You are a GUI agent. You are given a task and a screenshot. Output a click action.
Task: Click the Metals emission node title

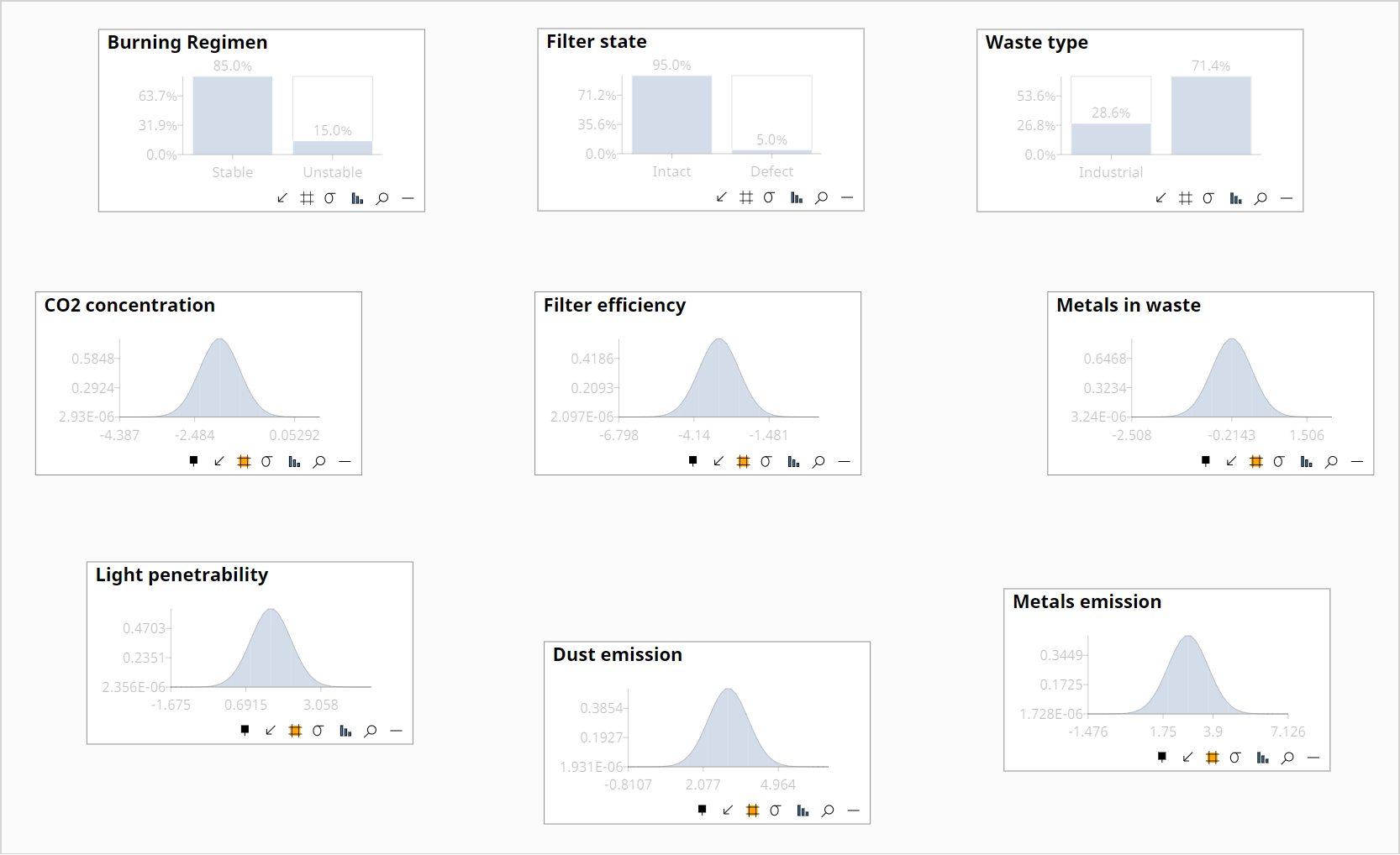(1087, 601)
